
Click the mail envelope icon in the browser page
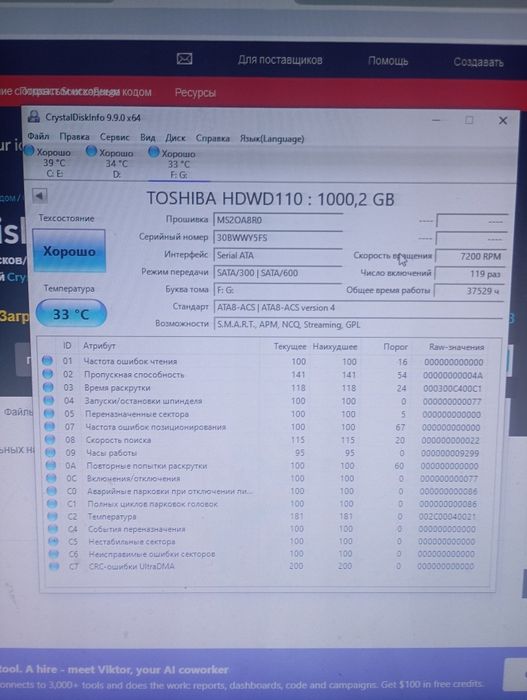(184, 58)
